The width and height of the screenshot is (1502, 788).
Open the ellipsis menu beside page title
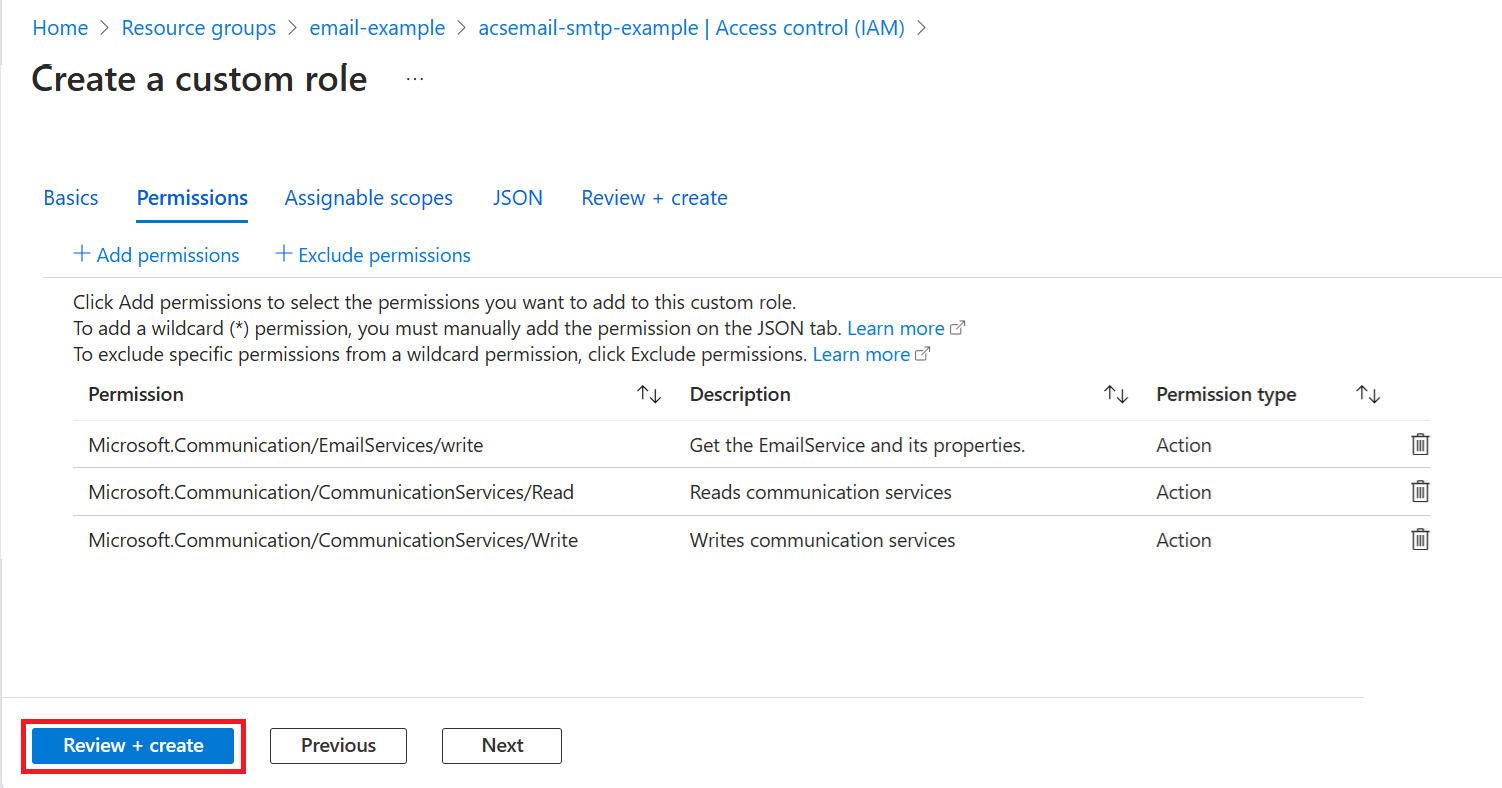pos(415,79)
